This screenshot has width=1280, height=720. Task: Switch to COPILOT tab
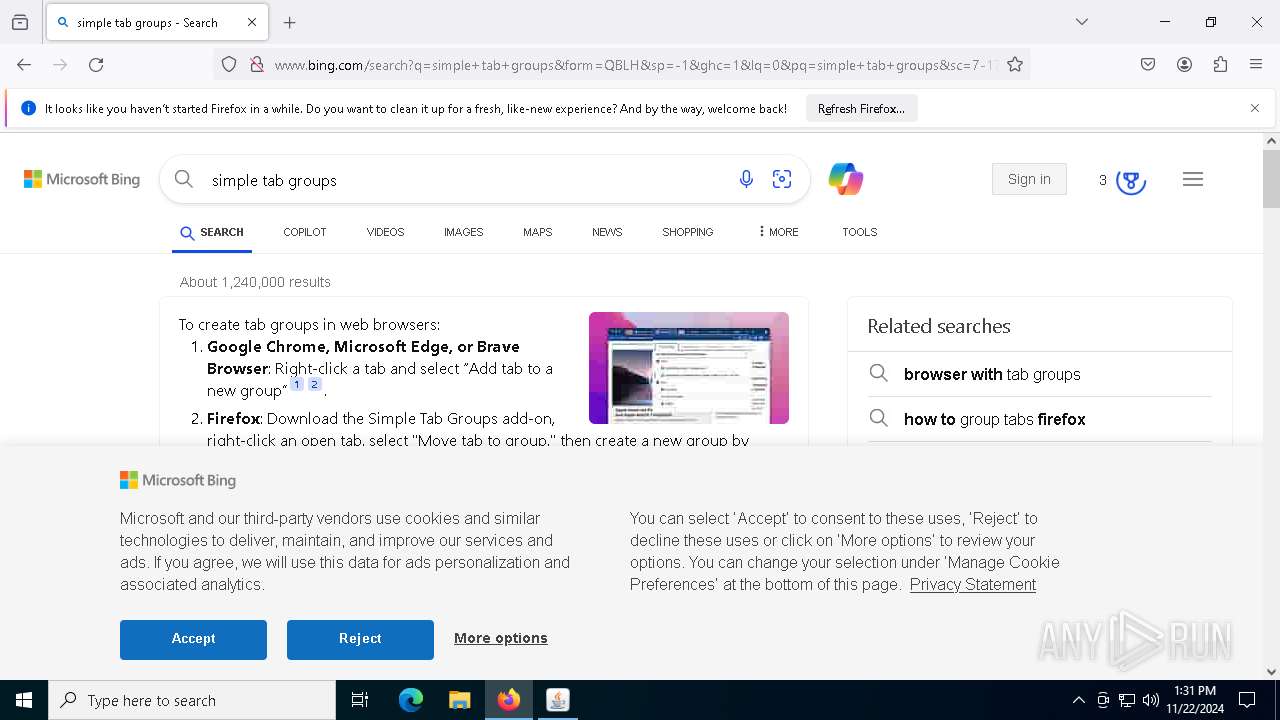[305, 232]
